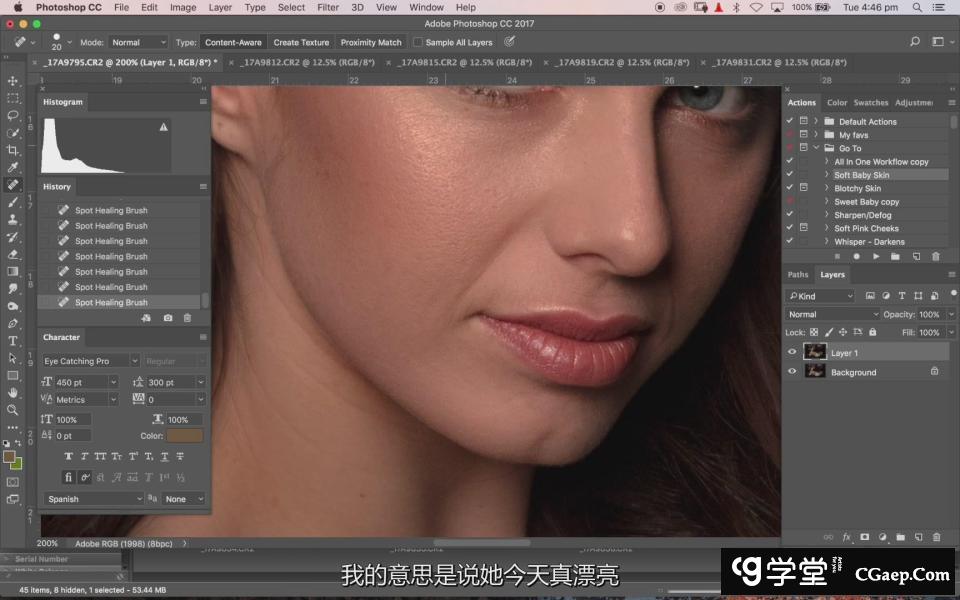Expand the Default Actions folder

[816, 122]
